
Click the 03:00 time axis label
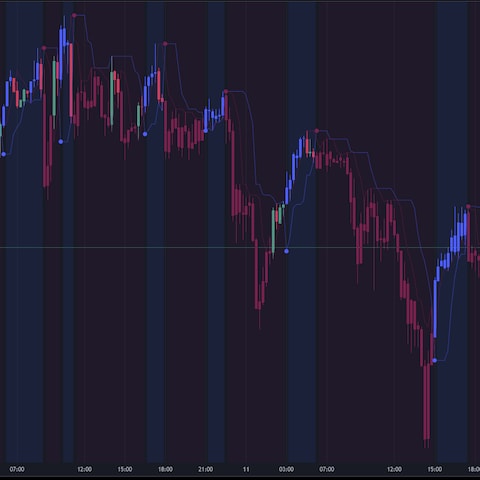(286, 469)
